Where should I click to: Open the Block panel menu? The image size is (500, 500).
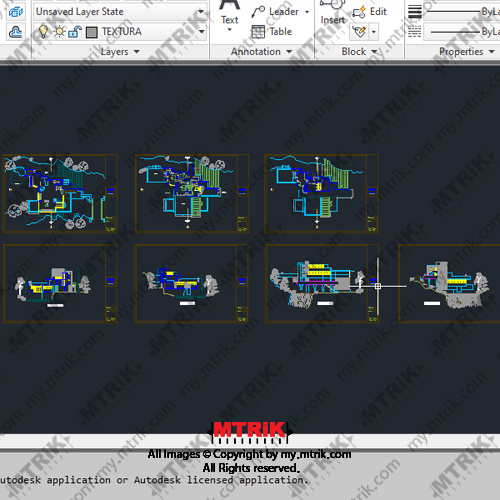coord(359,52)
